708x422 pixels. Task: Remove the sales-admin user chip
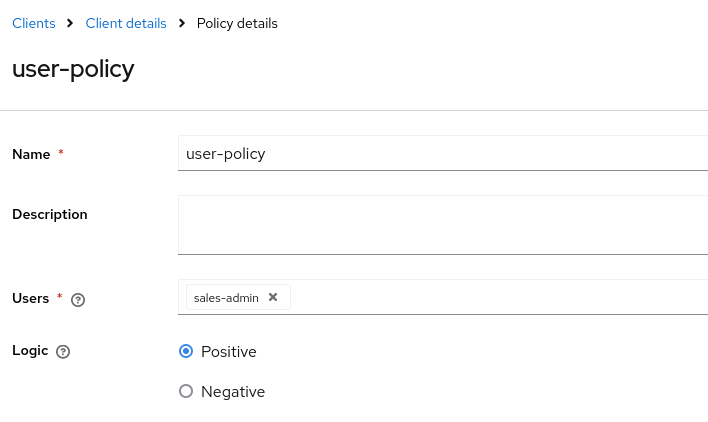click(x=273, y=297)
